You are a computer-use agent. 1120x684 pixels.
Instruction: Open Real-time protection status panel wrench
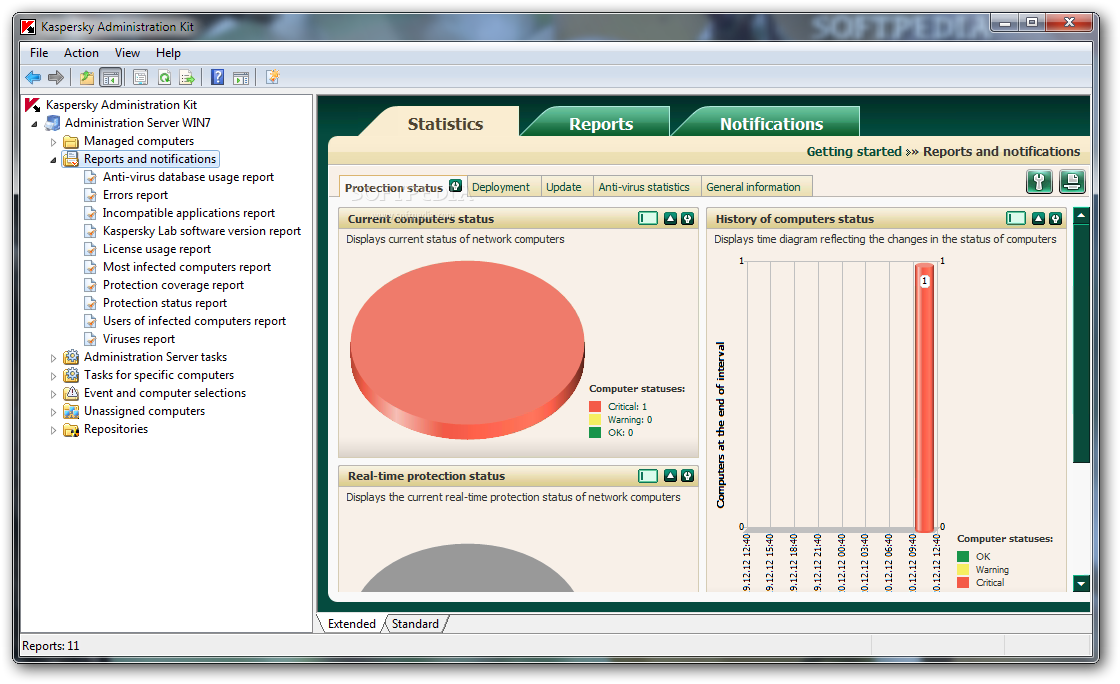pyautogui.click(x=687, y=476)
